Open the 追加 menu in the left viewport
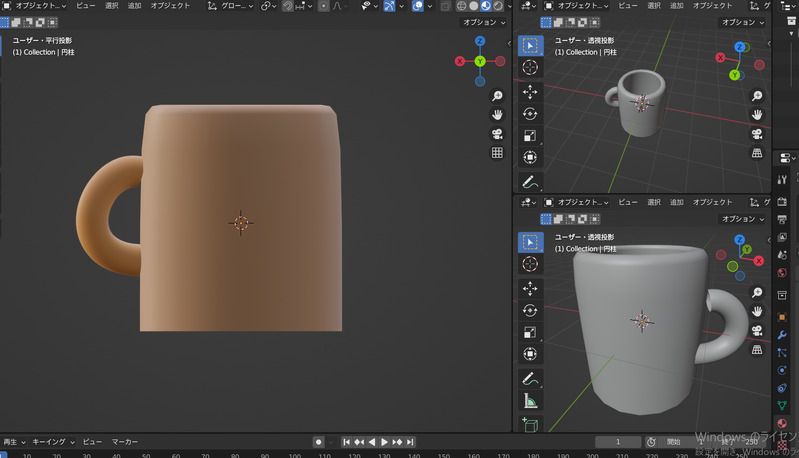Screen dimensions: 799x458 (134, 6)
